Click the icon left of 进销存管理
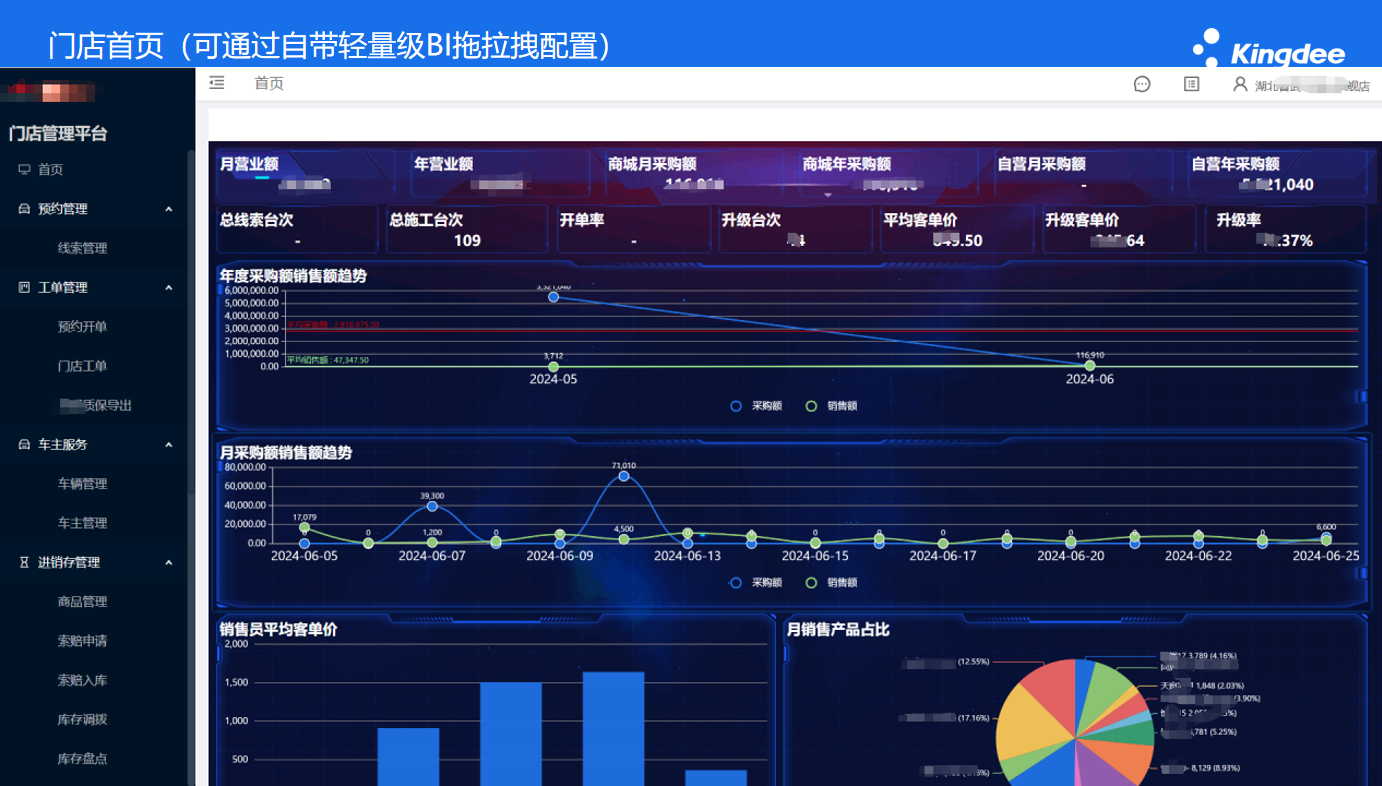 point(24,563)
